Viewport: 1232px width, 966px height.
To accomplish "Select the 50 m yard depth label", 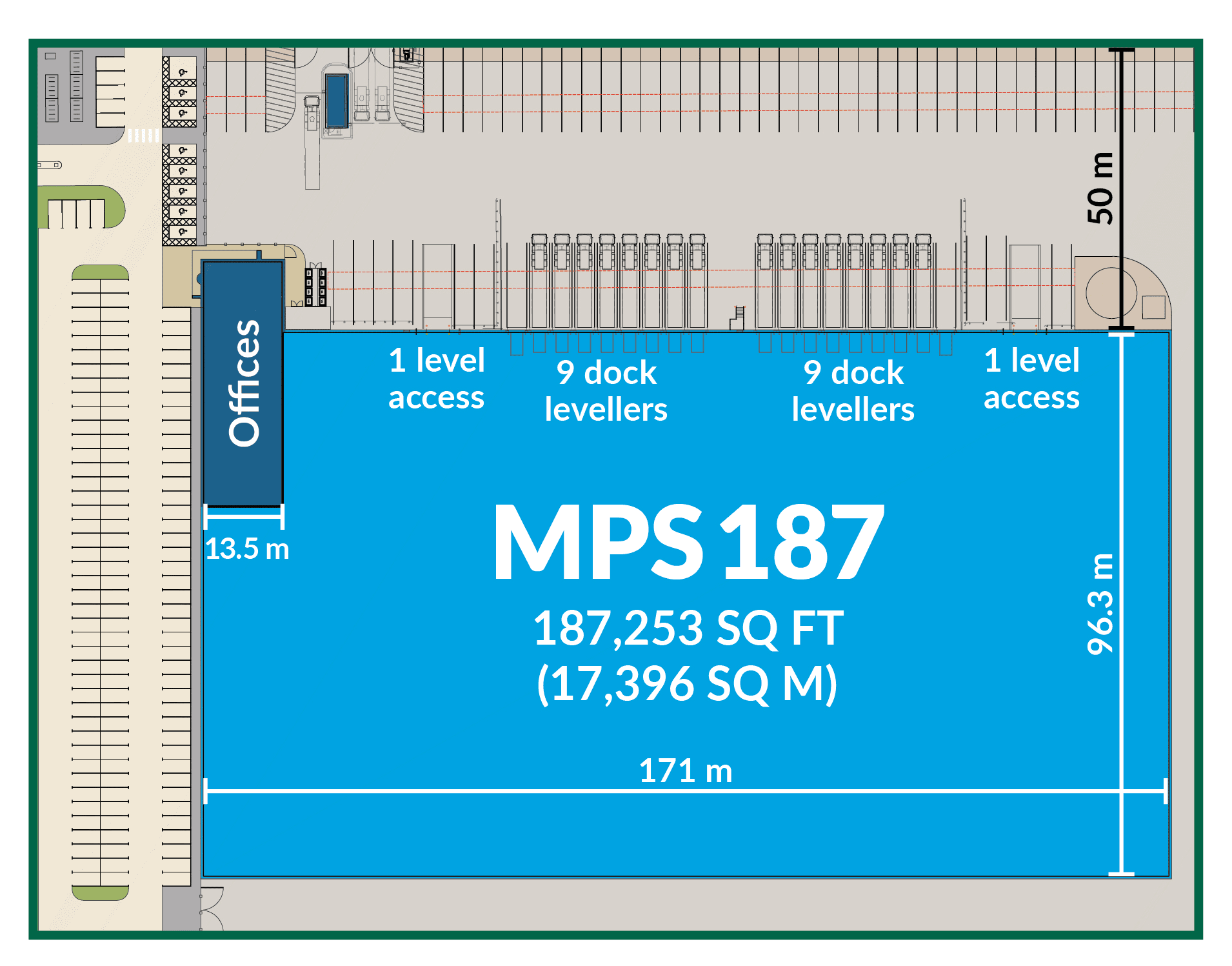I will click(1100, 188).
